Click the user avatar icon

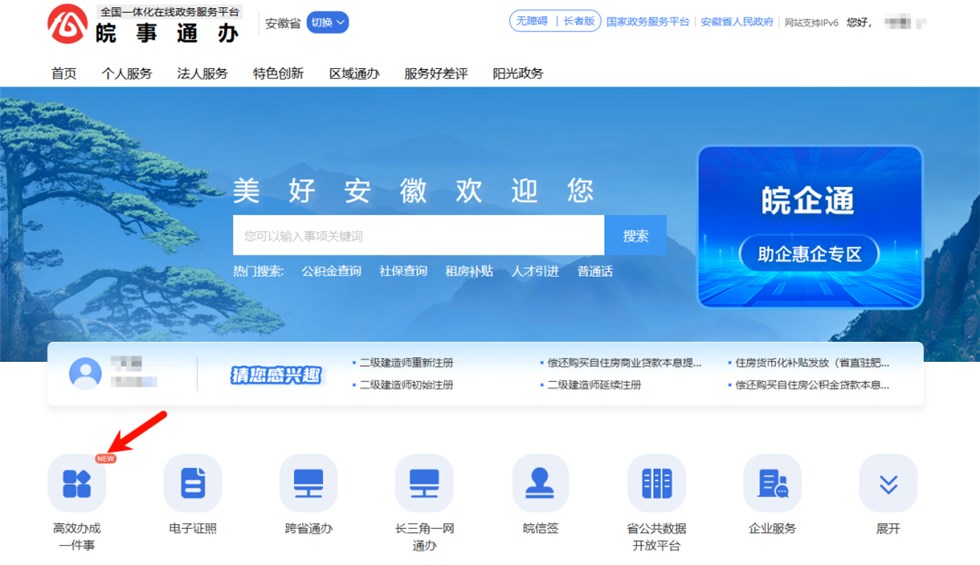pyautogui.click(x=85, y=373)
